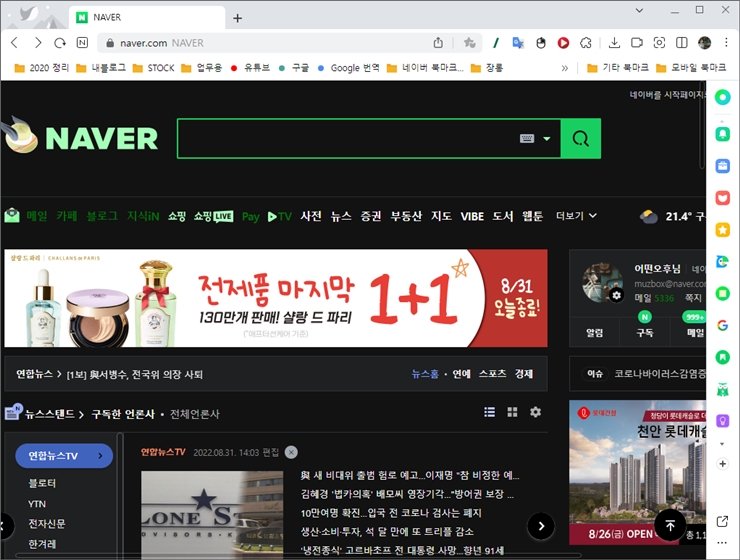Open the Google Translate extension icon

point(518,43)
